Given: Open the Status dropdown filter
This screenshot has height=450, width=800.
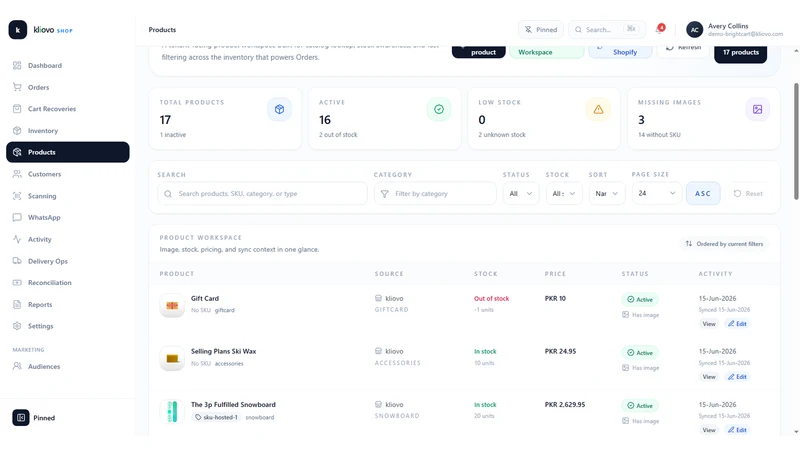Looking at the screenshot, I should (520, 193).
